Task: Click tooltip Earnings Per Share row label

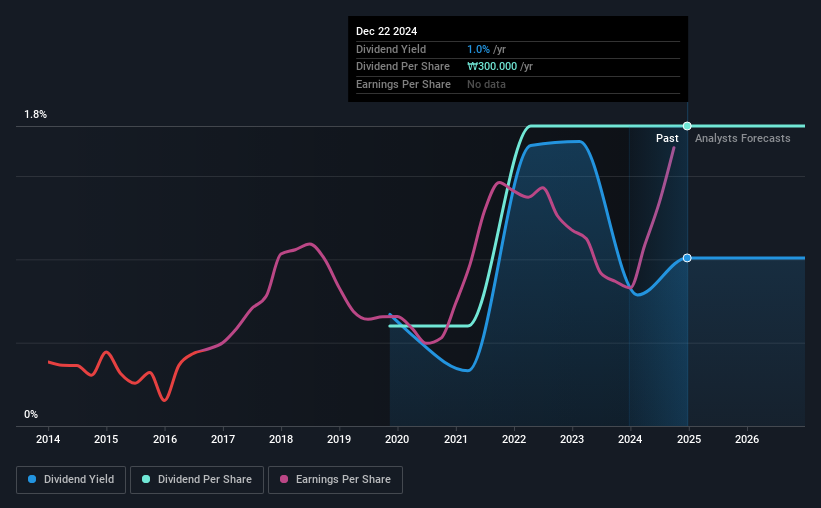Action: (403, 84)
